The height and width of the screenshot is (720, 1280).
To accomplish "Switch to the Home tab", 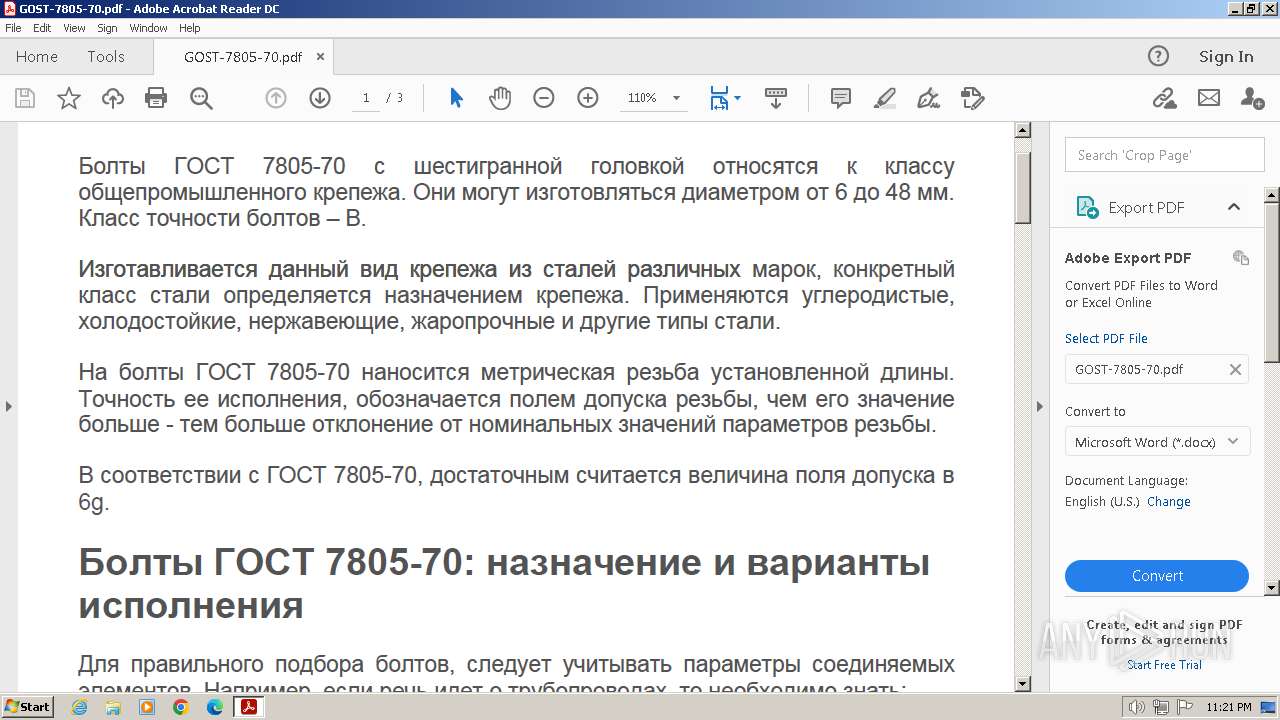I will point(37,56).
